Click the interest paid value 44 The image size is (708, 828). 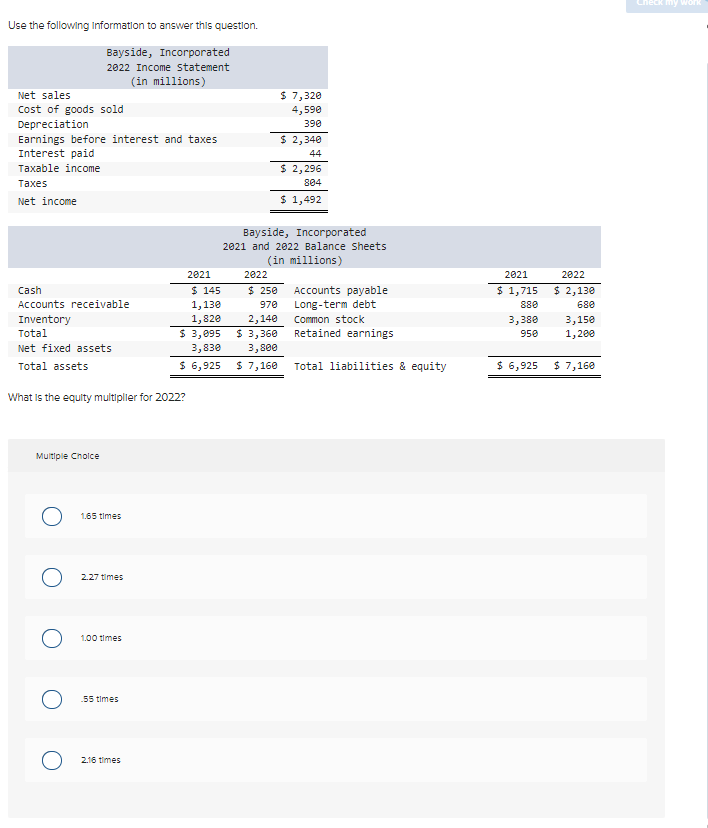click(315, 153)
